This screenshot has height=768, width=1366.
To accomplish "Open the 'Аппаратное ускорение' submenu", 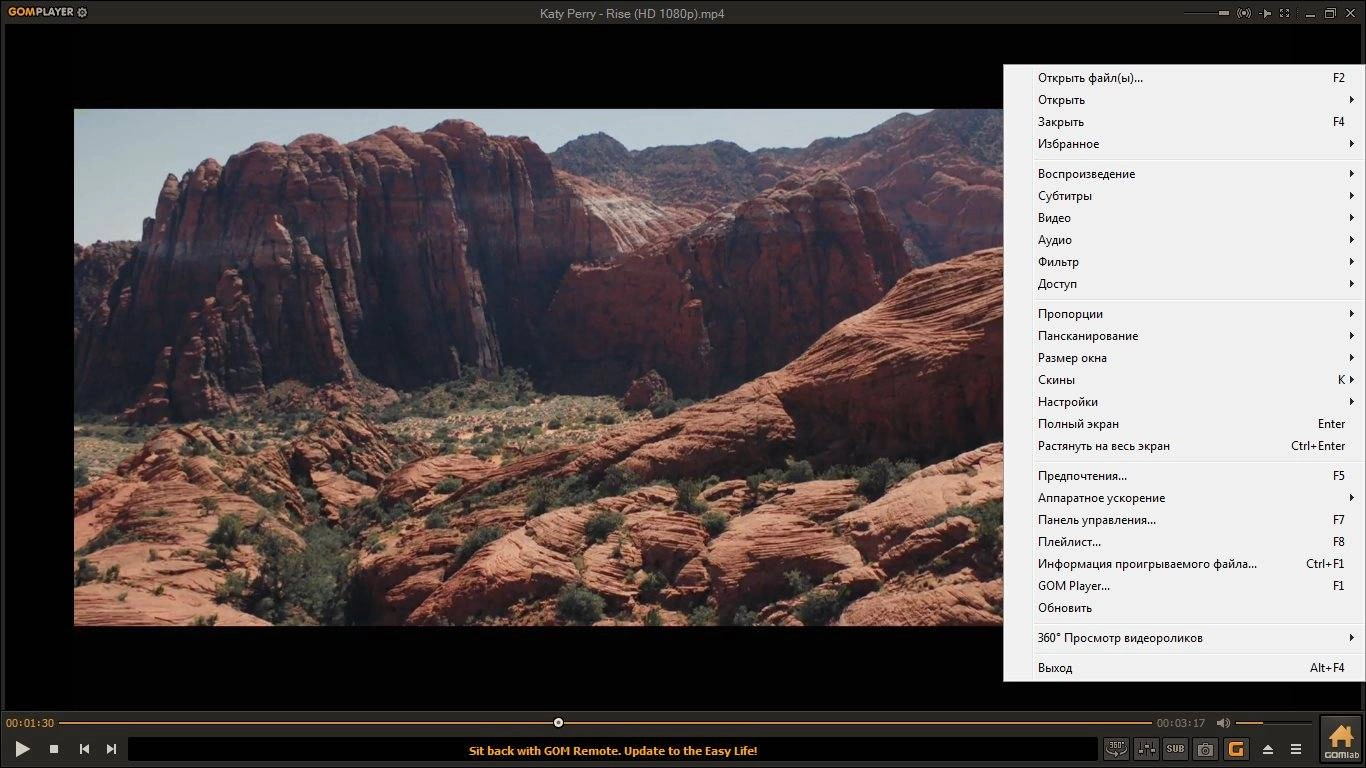I will pos(1185,497).
